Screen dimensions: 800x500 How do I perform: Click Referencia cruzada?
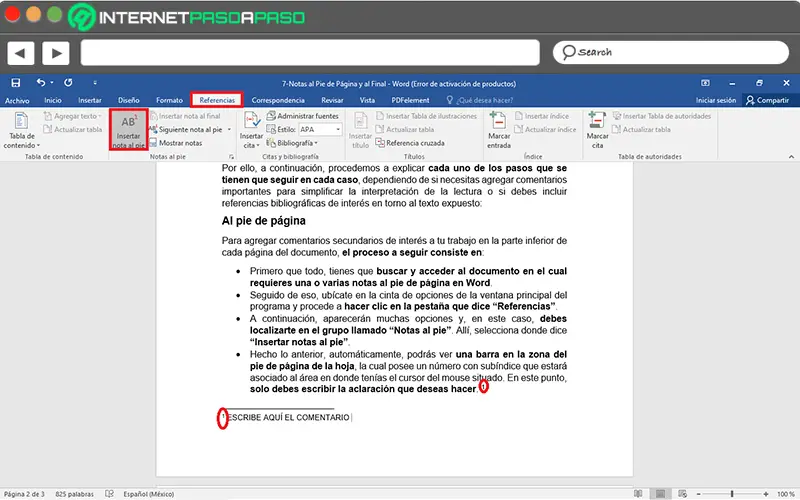tap(410, 143)
